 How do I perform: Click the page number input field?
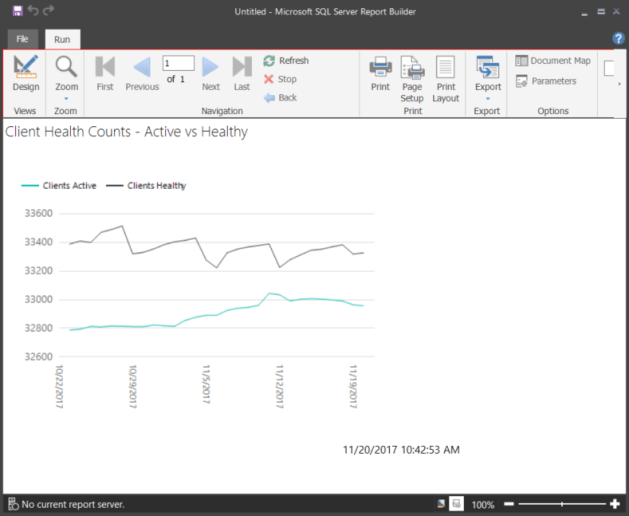(178, 63)
